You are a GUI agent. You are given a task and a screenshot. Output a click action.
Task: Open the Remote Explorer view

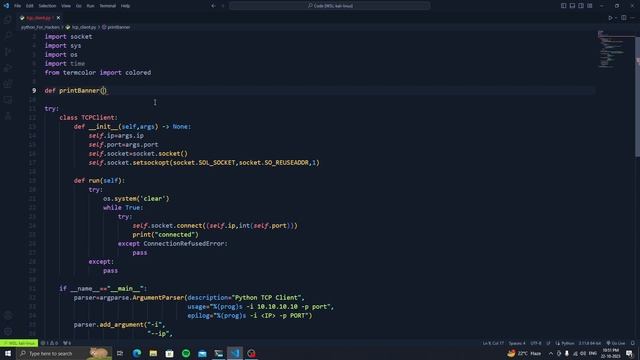(8, 100)
